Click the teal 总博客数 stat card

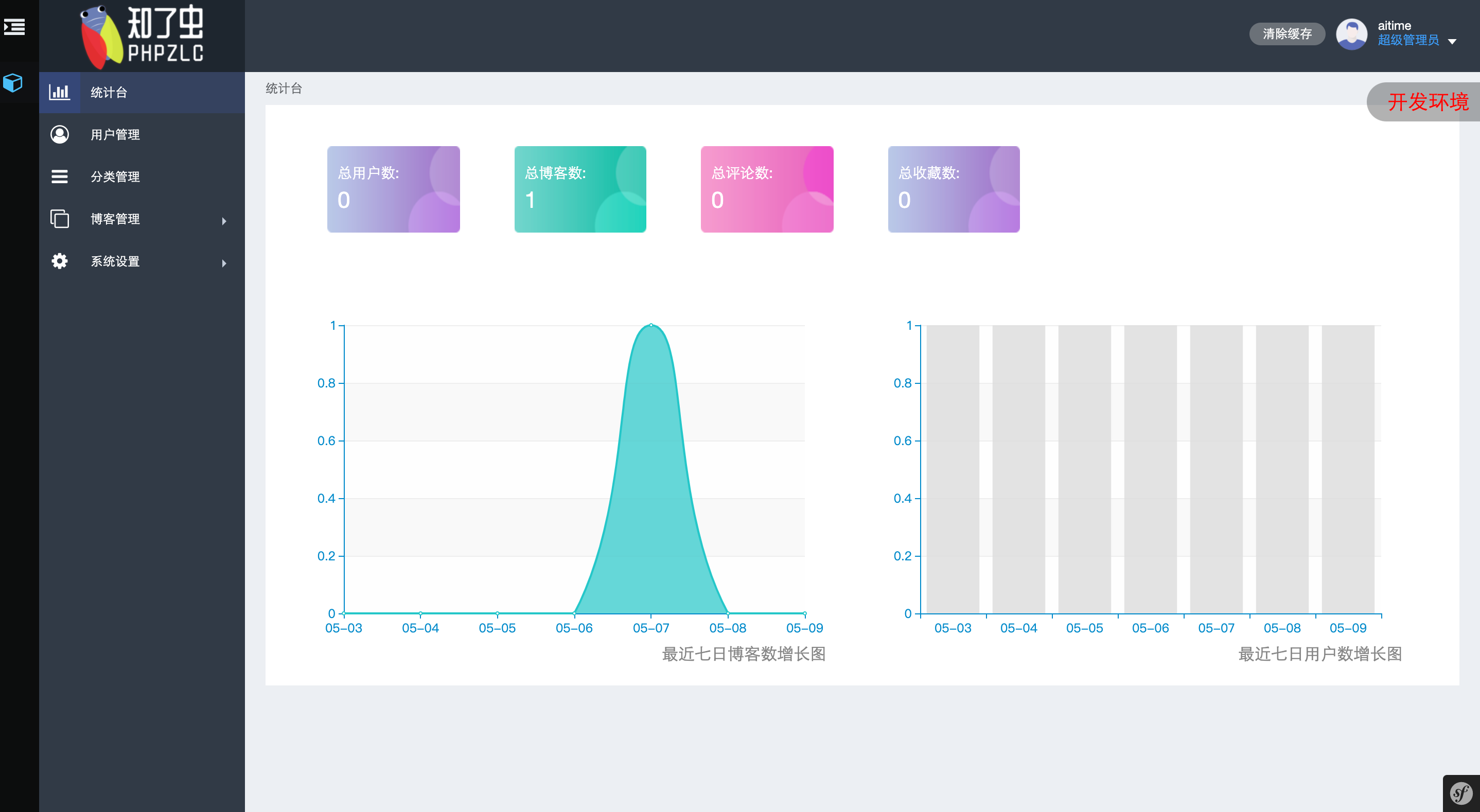tap(580, 189)
